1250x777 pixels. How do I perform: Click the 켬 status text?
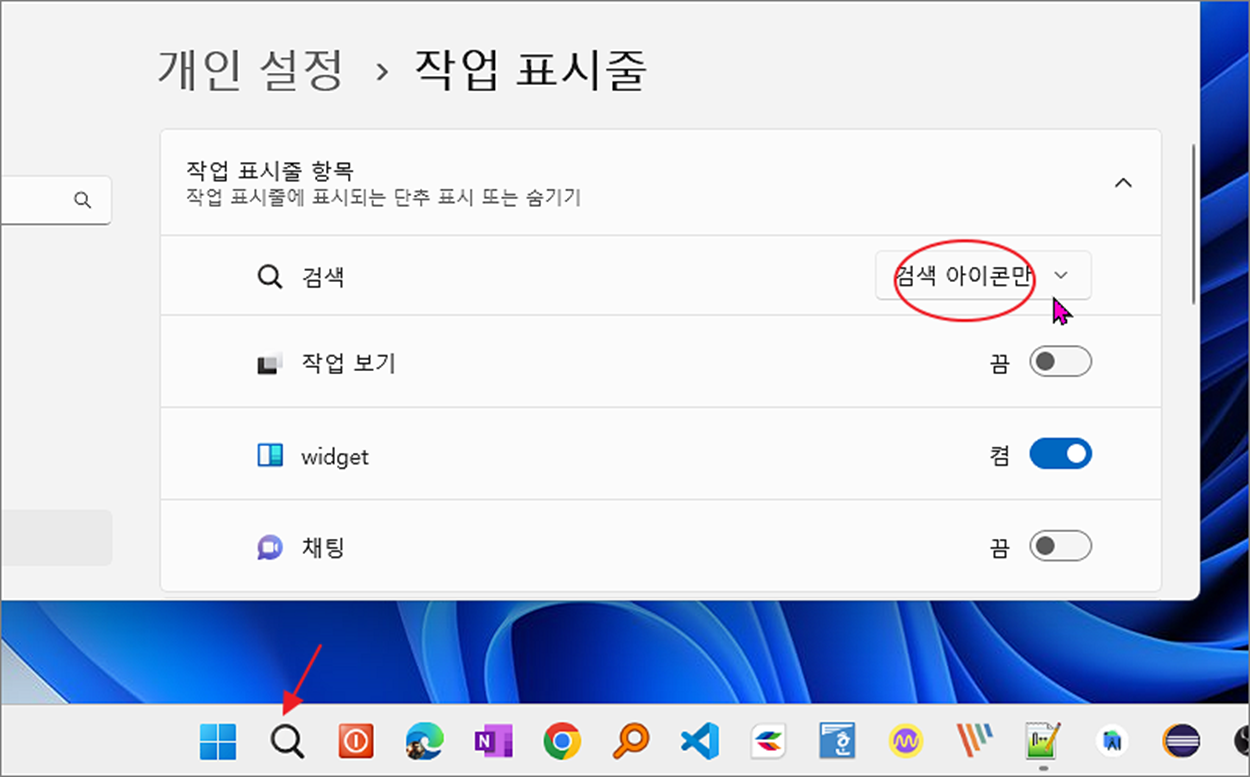coord(999,455)
